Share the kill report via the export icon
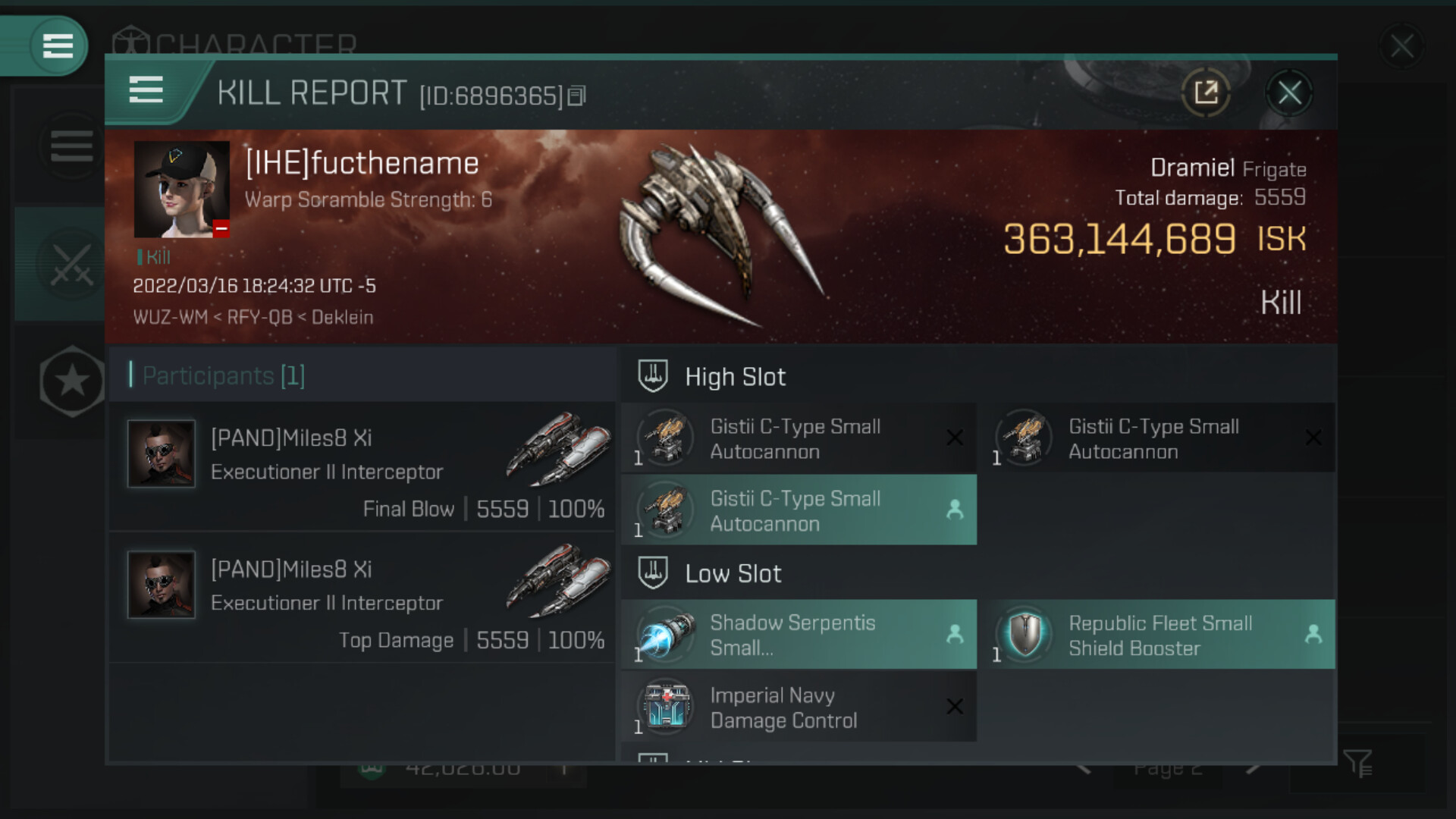Screen dimensions: 1456x819 tap(1206, 93)
